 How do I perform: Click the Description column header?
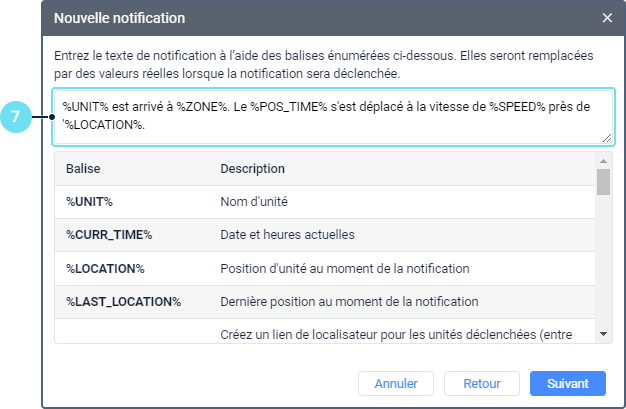pyautogui.click(x=253, y=168)
